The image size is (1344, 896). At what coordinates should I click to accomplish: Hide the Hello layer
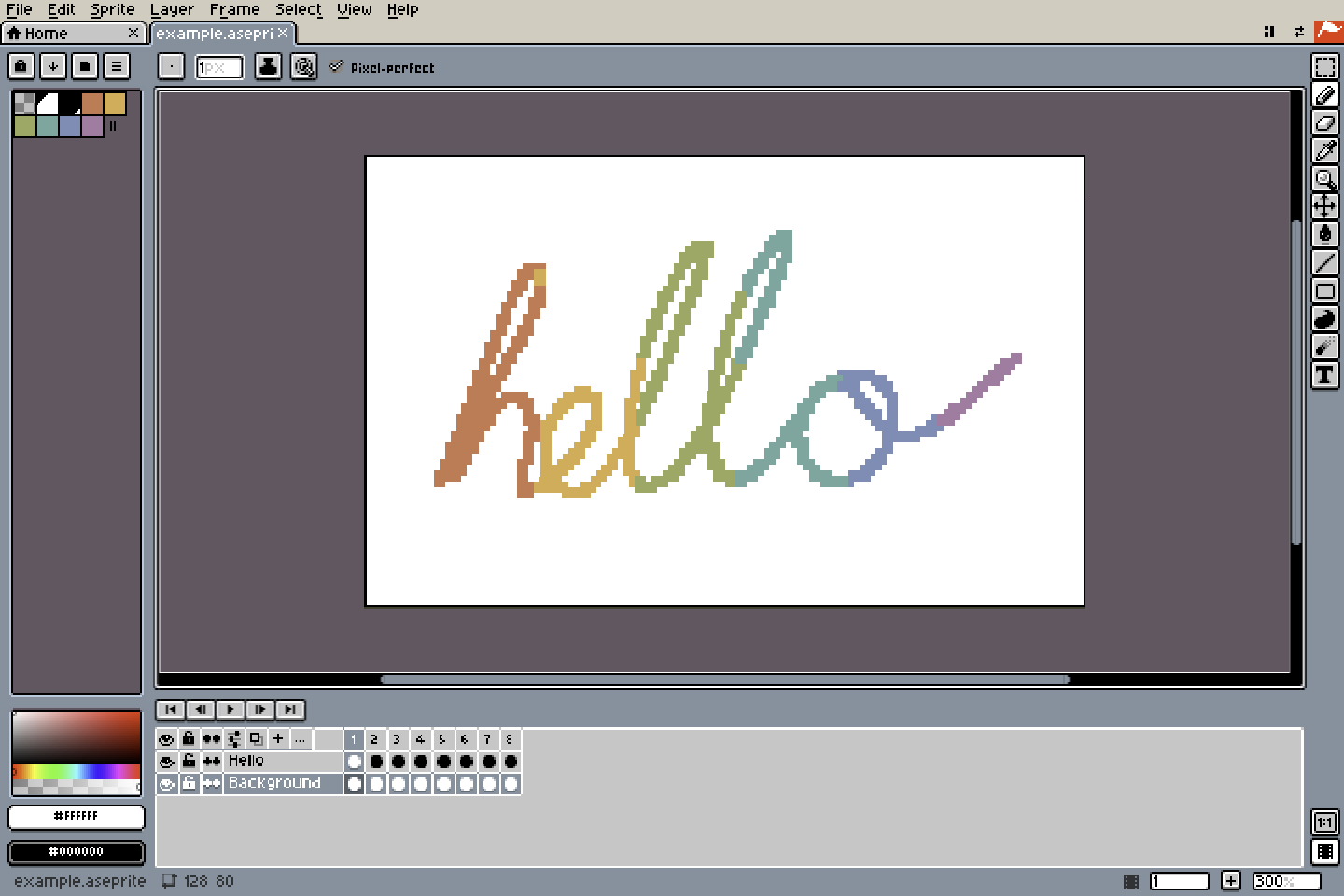click(x=166, y=762)
